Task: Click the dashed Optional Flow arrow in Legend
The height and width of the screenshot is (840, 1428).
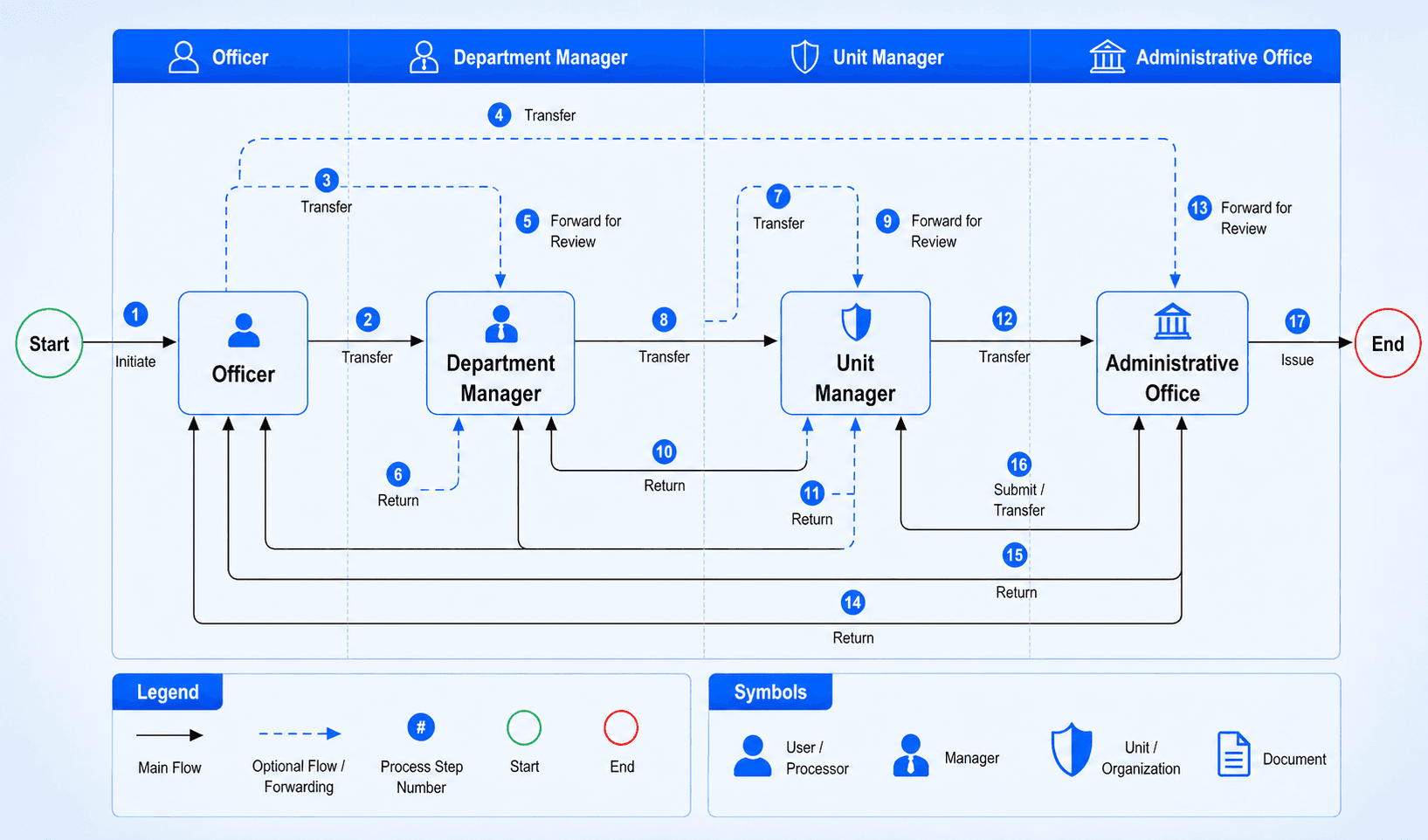Action: pos(300,733)
